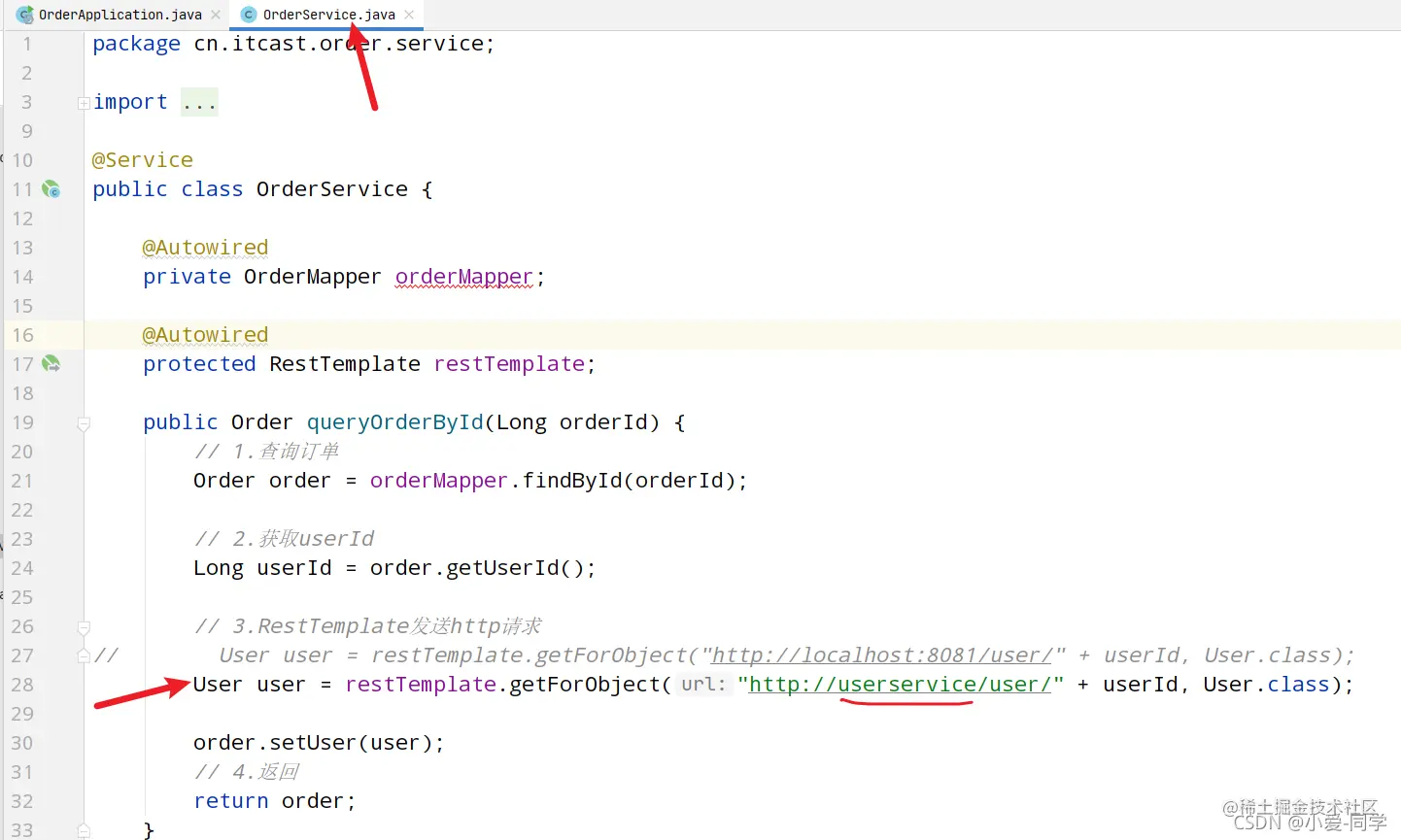
Task: Open the commented http://localhost:8081/user/ link
Action: coord(882,655)
